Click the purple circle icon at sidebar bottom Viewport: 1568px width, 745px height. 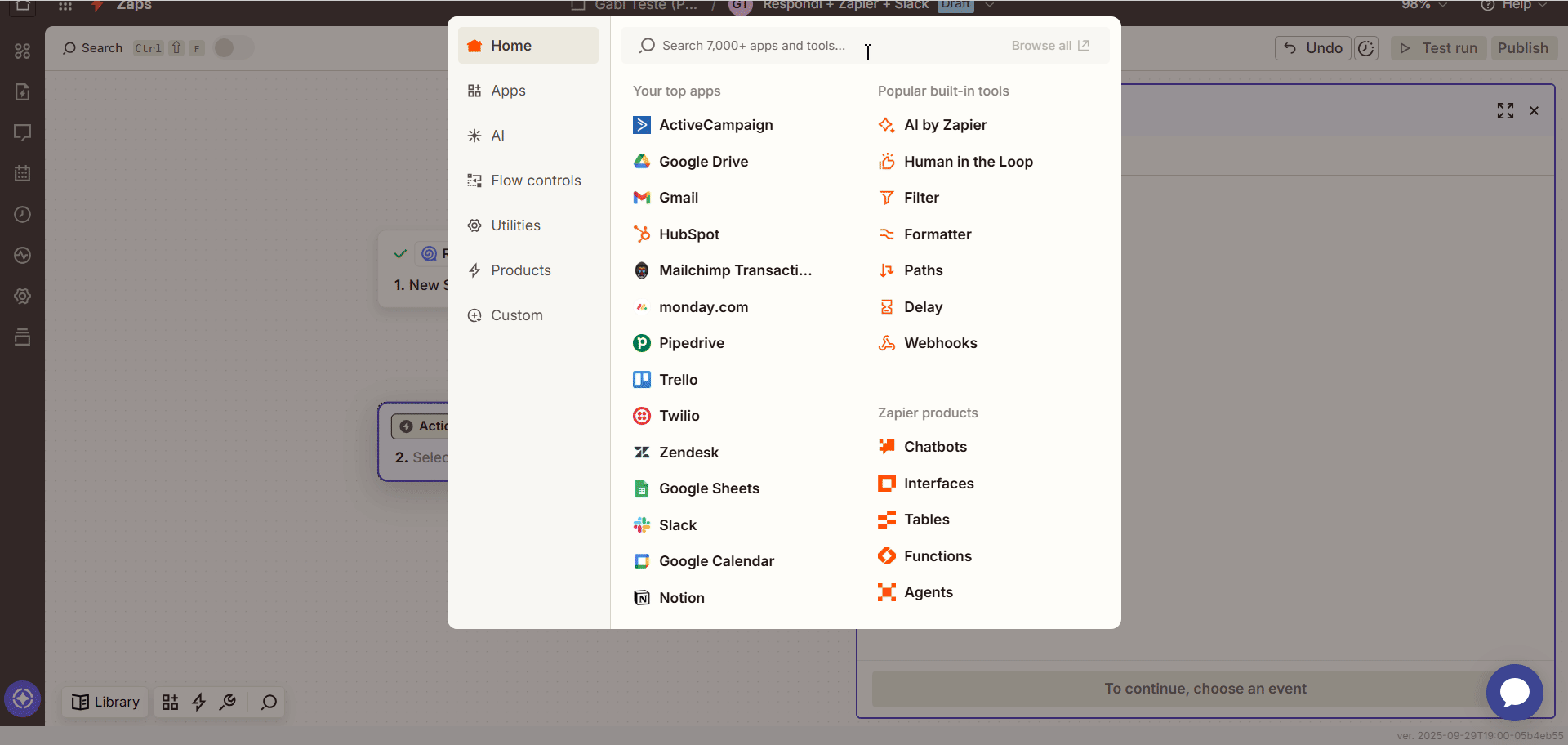[23, 699]
